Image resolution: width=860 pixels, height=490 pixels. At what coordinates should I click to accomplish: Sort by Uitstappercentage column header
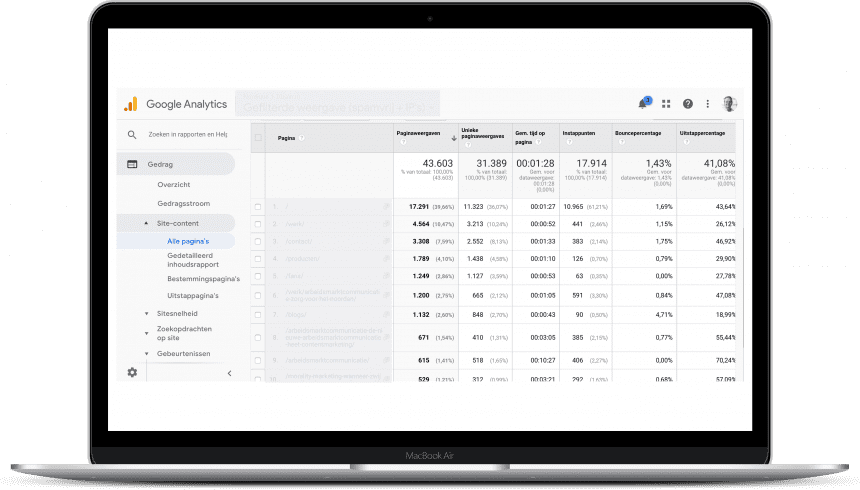pos(703,133)
